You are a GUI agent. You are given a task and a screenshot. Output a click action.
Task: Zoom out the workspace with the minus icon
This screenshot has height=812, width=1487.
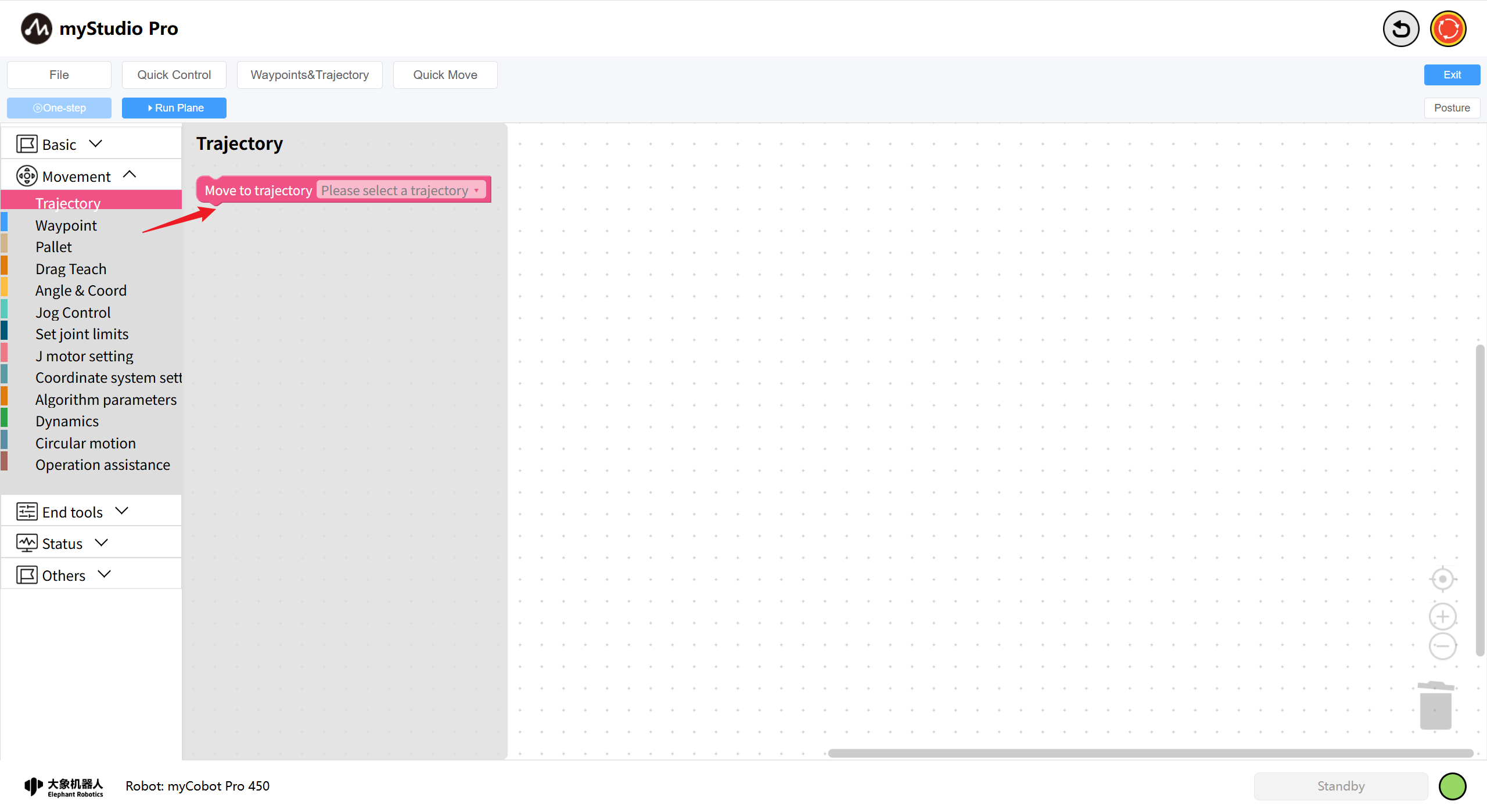point(1442,646)
